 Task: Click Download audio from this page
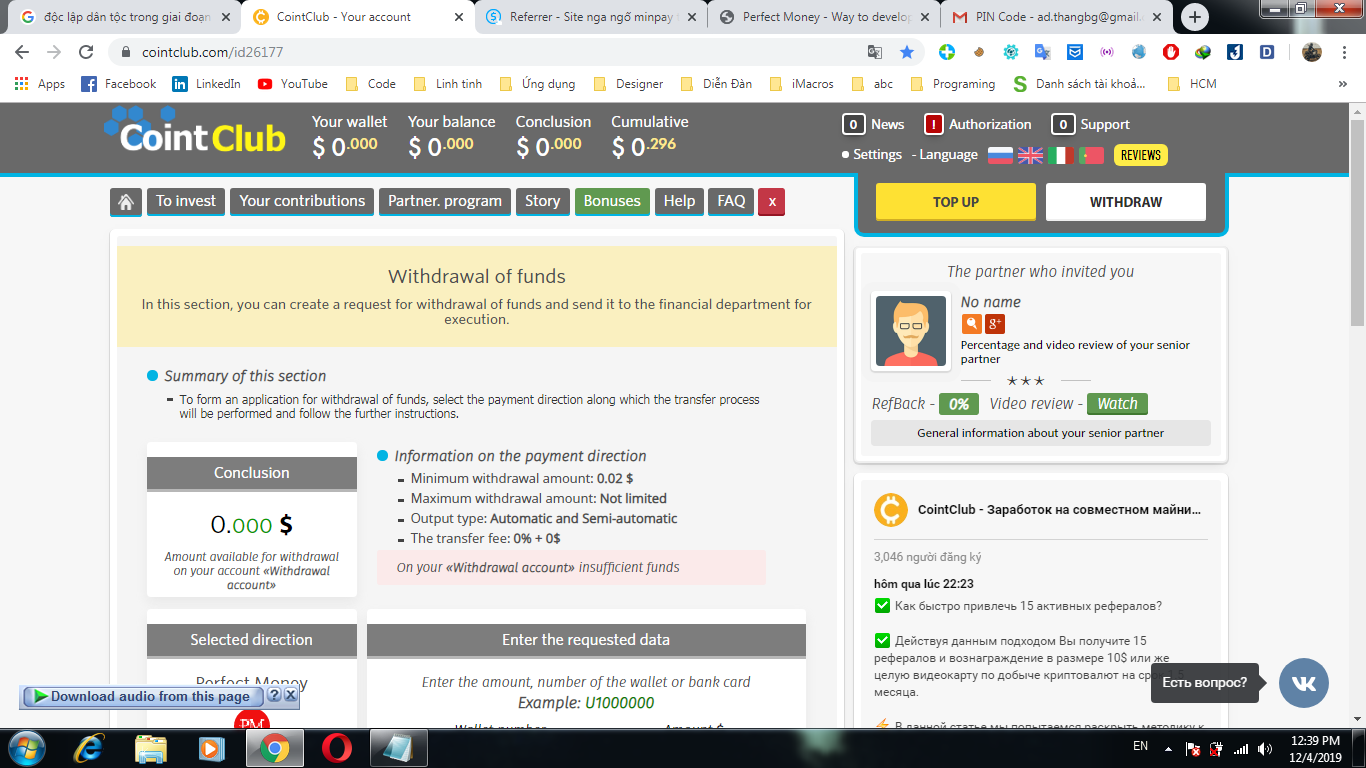tap(141, 696)
